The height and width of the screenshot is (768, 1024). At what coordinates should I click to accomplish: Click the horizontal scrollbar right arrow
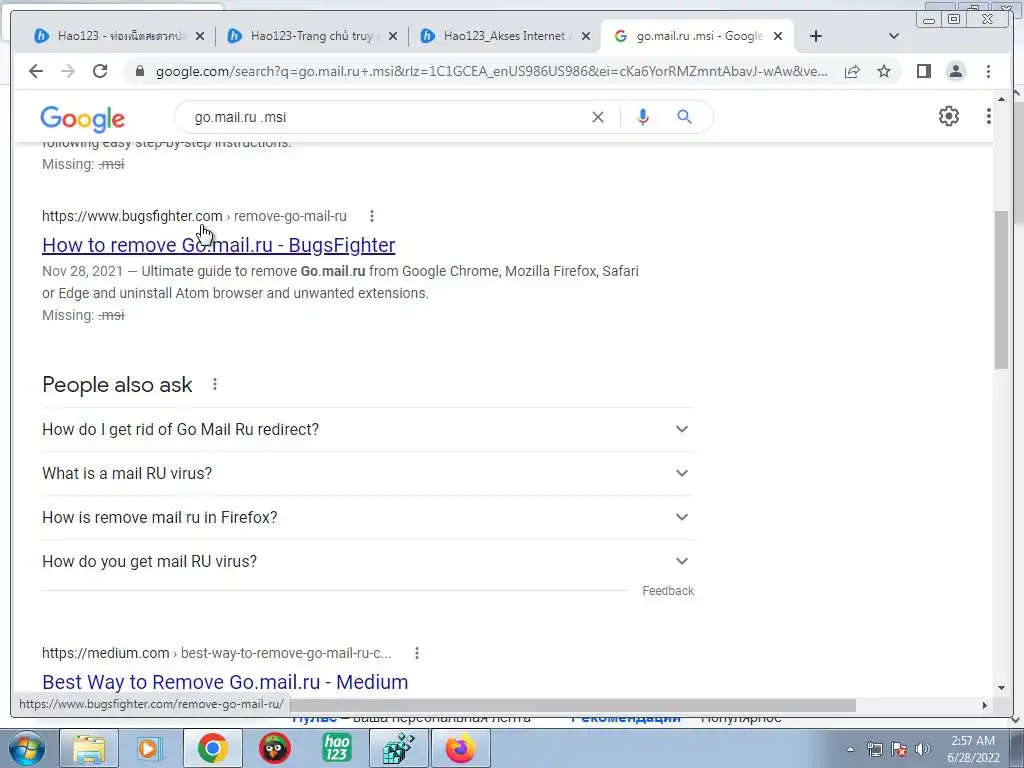[985, 705]
